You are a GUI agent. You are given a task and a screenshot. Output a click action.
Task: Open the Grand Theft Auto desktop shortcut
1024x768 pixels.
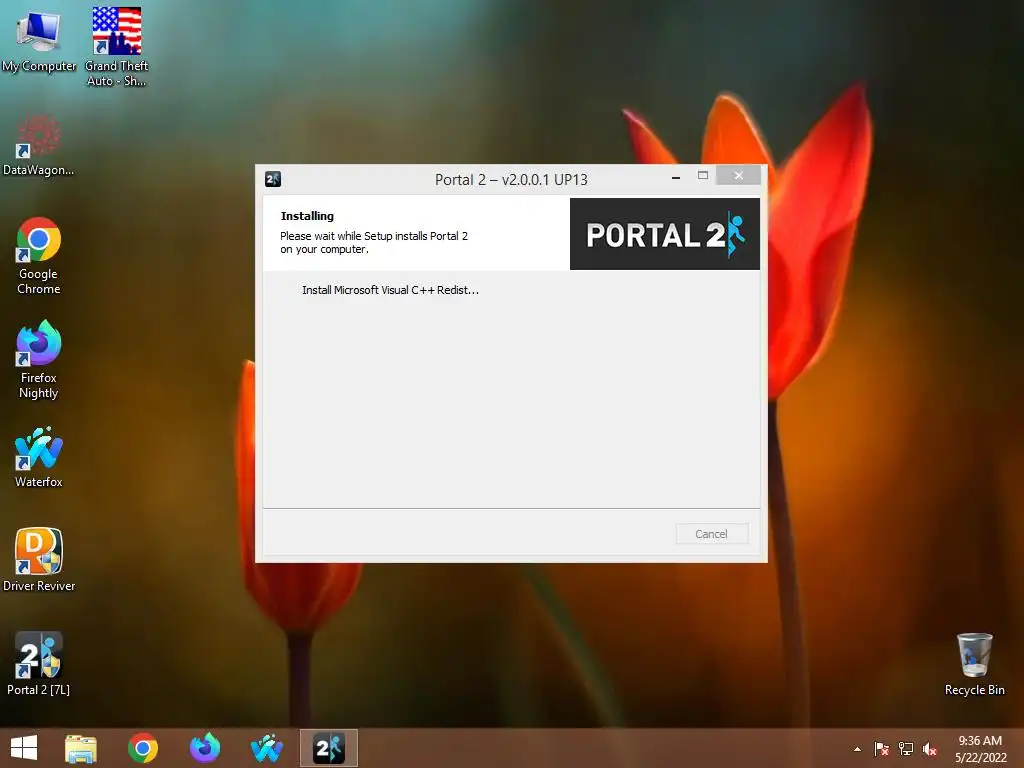point(116,47)
